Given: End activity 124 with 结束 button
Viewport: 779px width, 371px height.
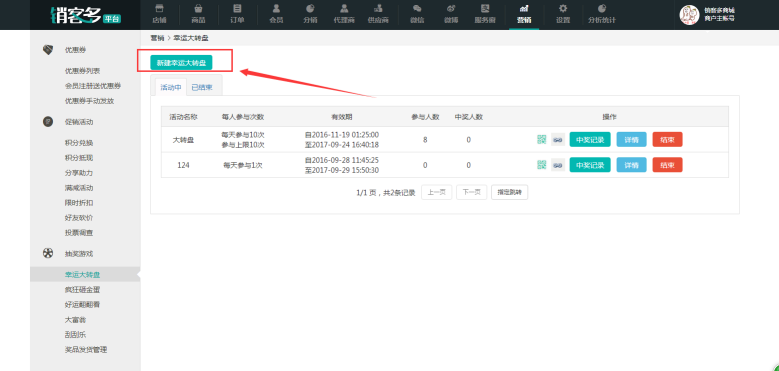Looking at the screenshot, I should pyautogui.click(x=667, y=165).
